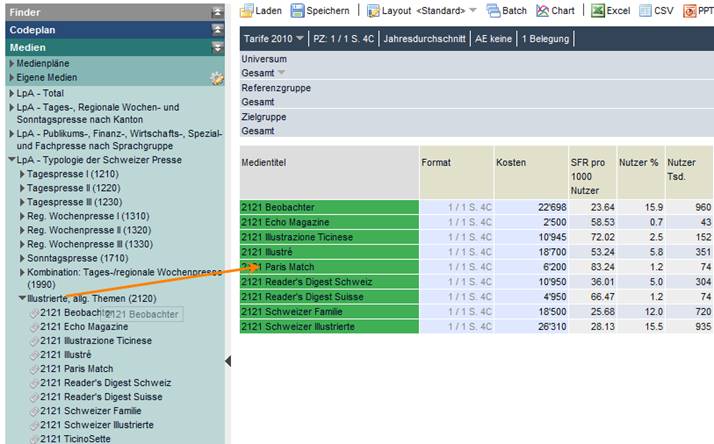Screen dimensions: 714x444
Task: Sort by the Format column header
Action: (x=456, y=172)
